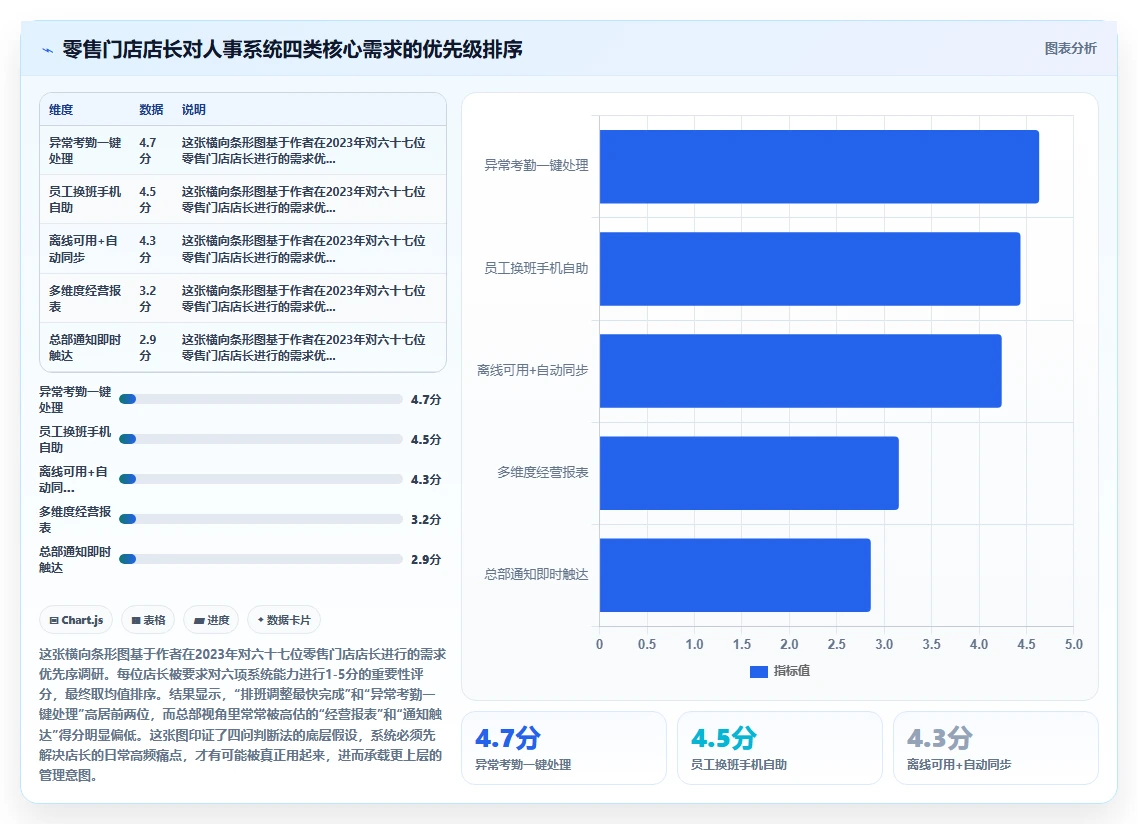Click the 图表分析 label in header
Image resolution: width=1138 pixels, height=824 pixels.
pyautogui.click(x=1071, y=49)
